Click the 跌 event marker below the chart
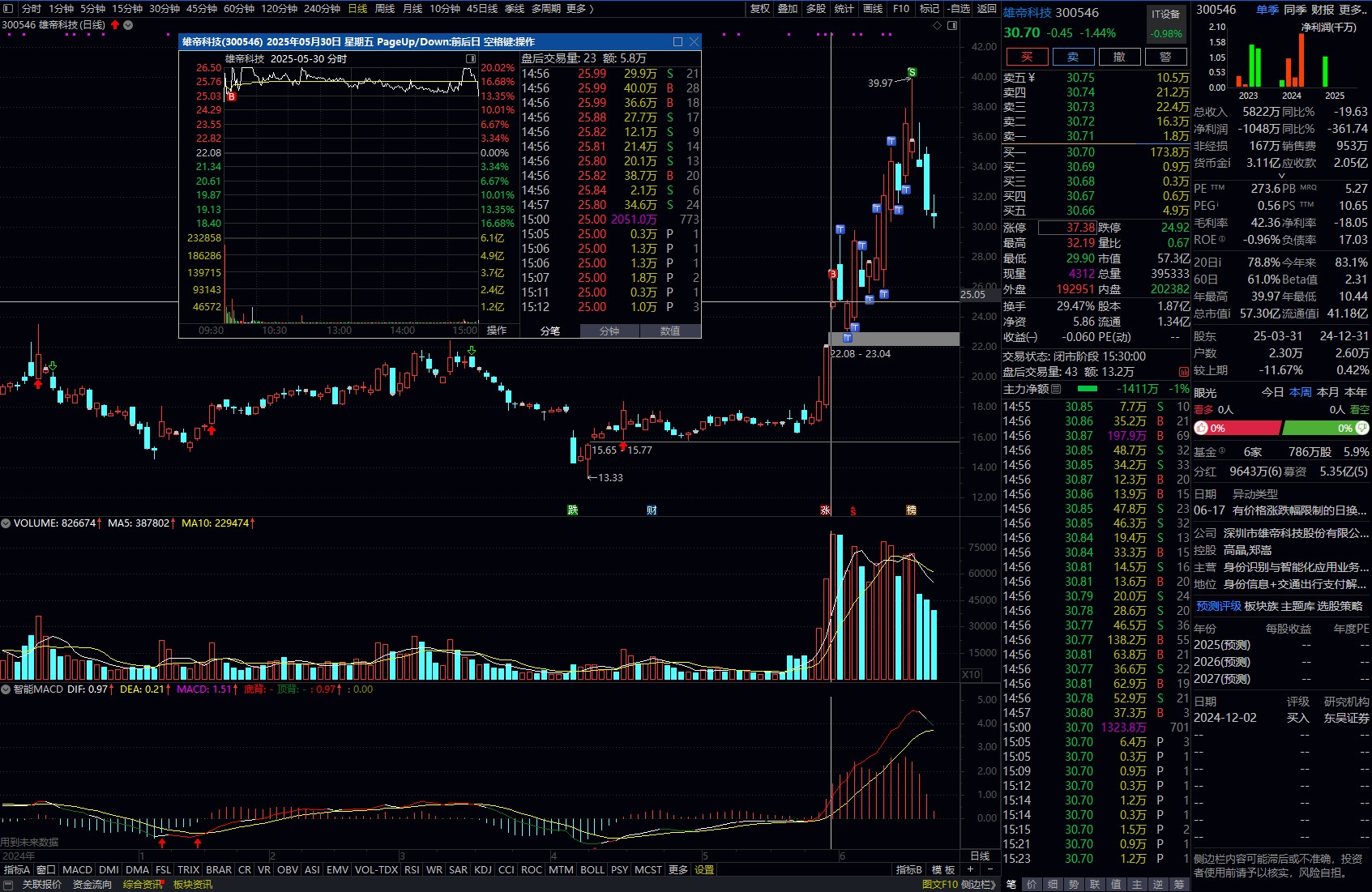The image size is (1372, 892). [x=573, y=510]
